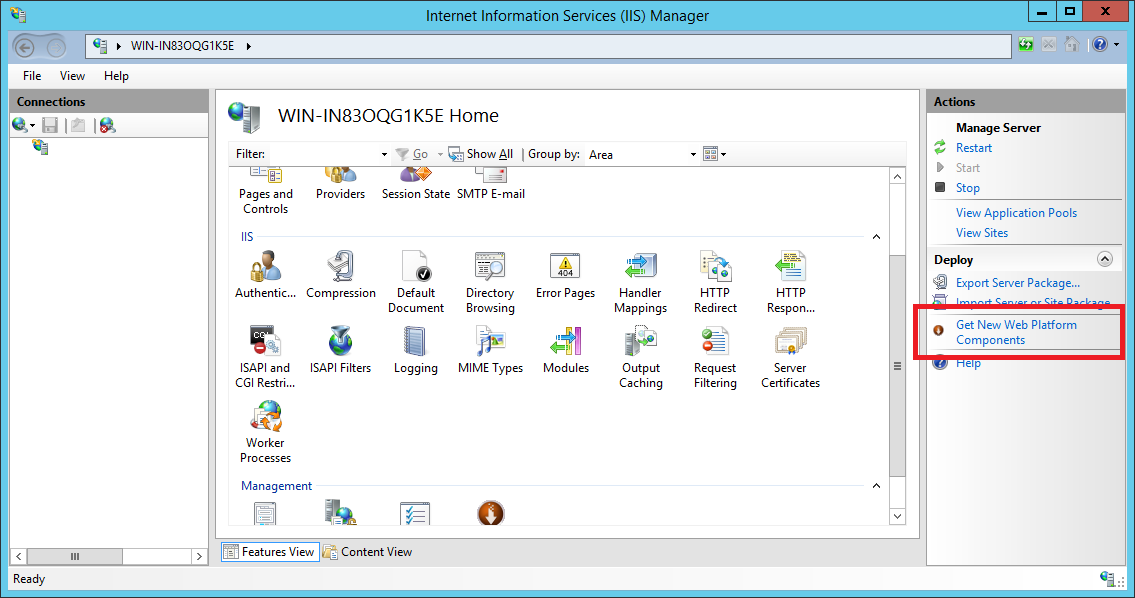Click the delete connection icon in Connections toolbar

(107, 125)
